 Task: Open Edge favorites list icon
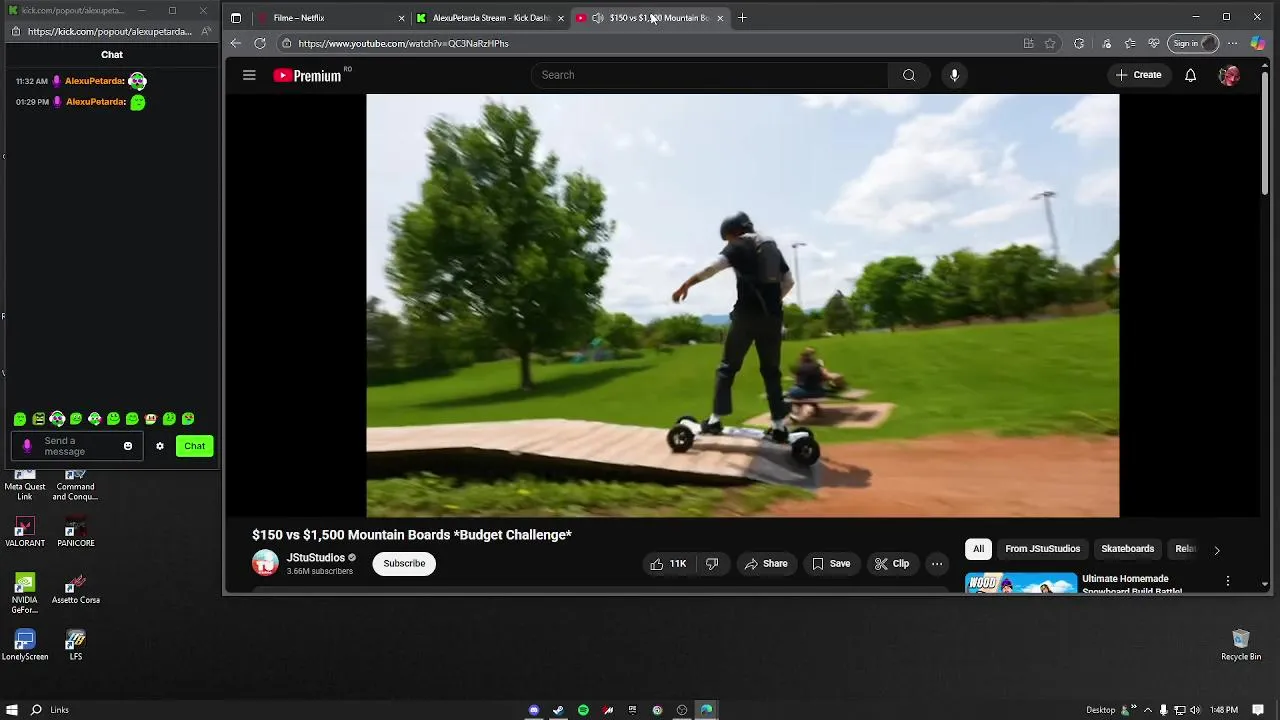point(1130,43)
